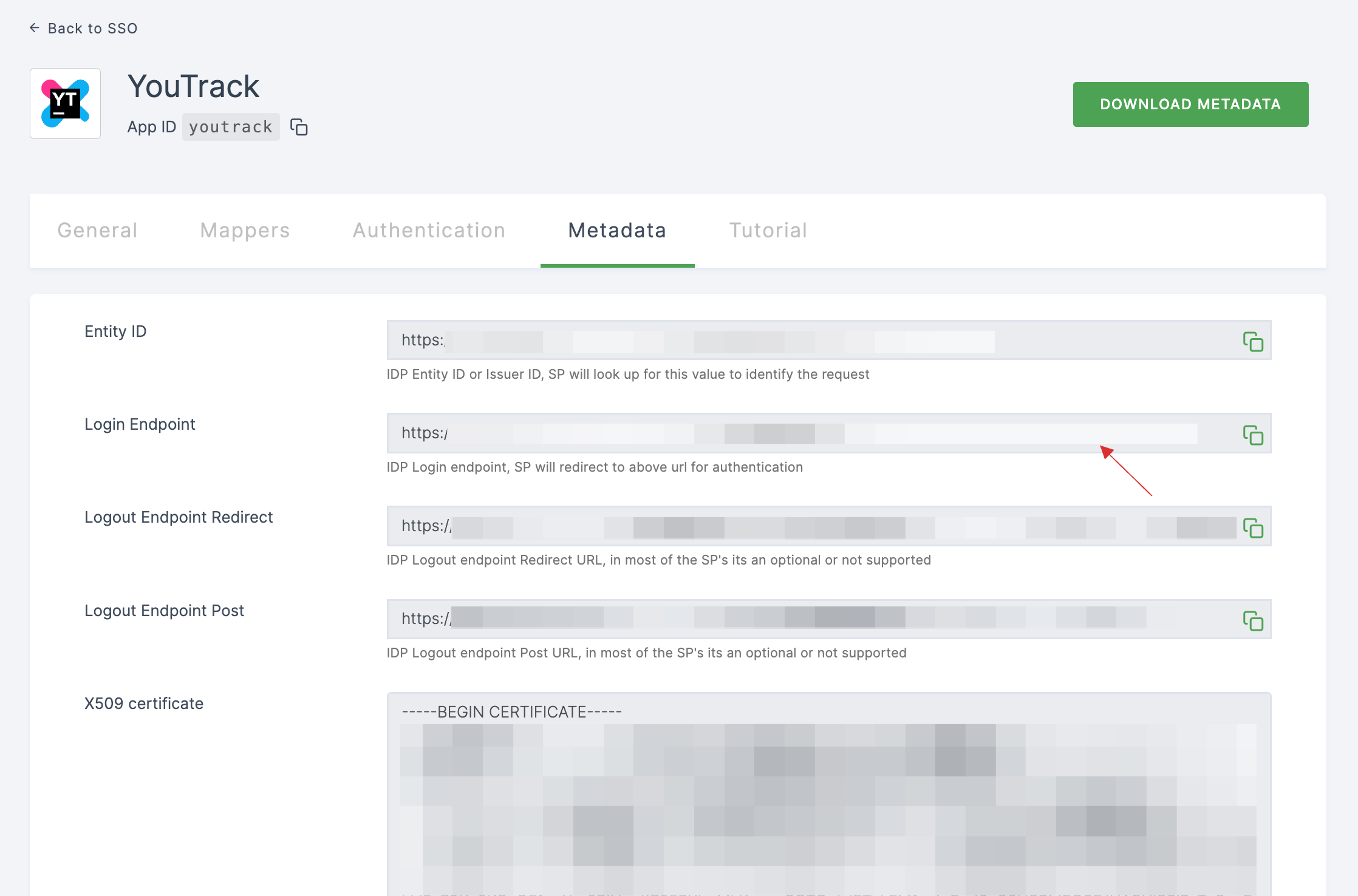Viewport: 1358px width, 896px height.
Task: Click the Login Endpoint field
Action: click(x=829, y=433)
